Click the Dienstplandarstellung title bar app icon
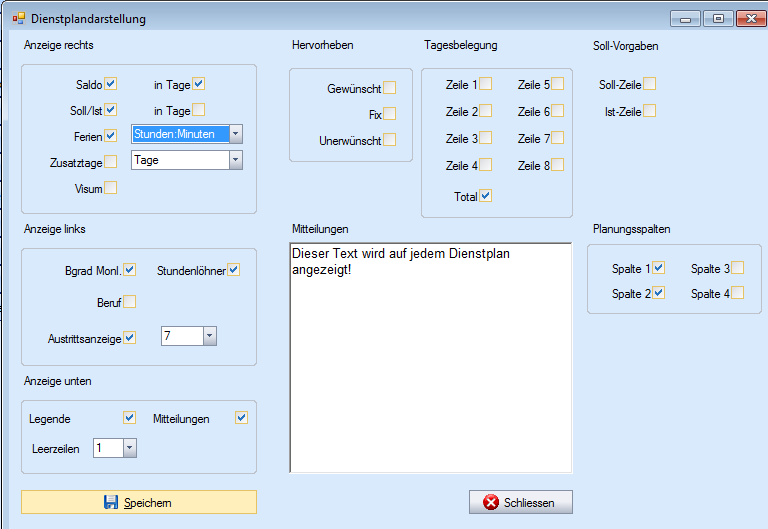Image resolution: width=768 pixels, height=529 pixels. click(18, 19)
